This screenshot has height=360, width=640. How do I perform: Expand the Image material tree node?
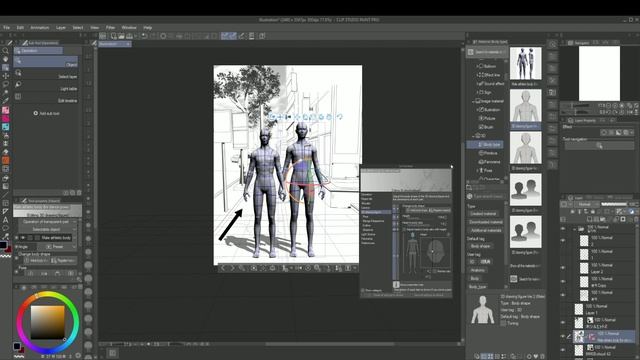(473, 101)
